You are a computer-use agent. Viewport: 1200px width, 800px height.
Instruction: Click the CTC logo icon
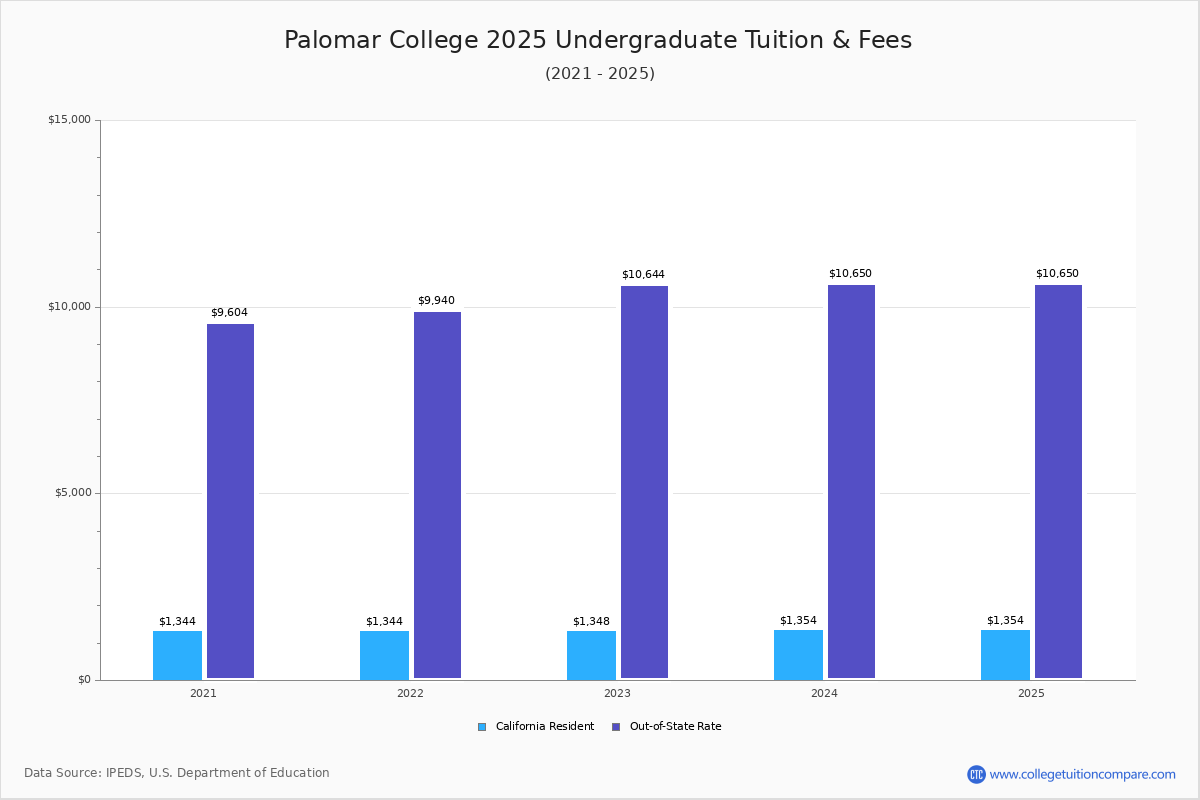[x=976, y=774]
